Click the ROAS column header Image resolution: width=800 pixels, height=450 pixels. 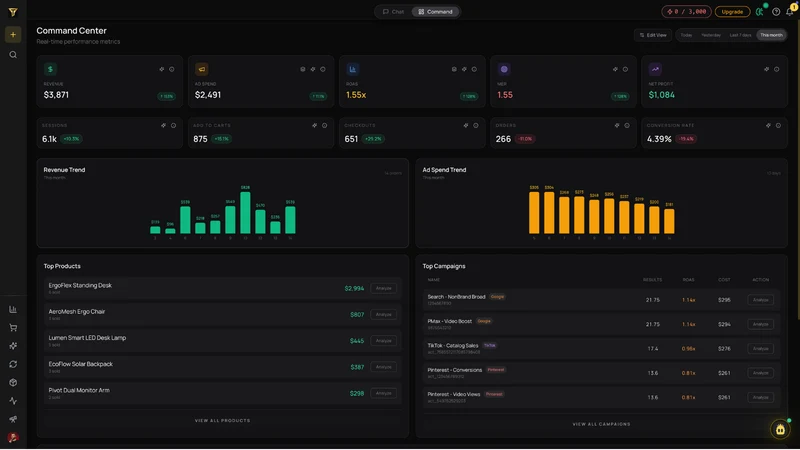[x=688, y=280]
